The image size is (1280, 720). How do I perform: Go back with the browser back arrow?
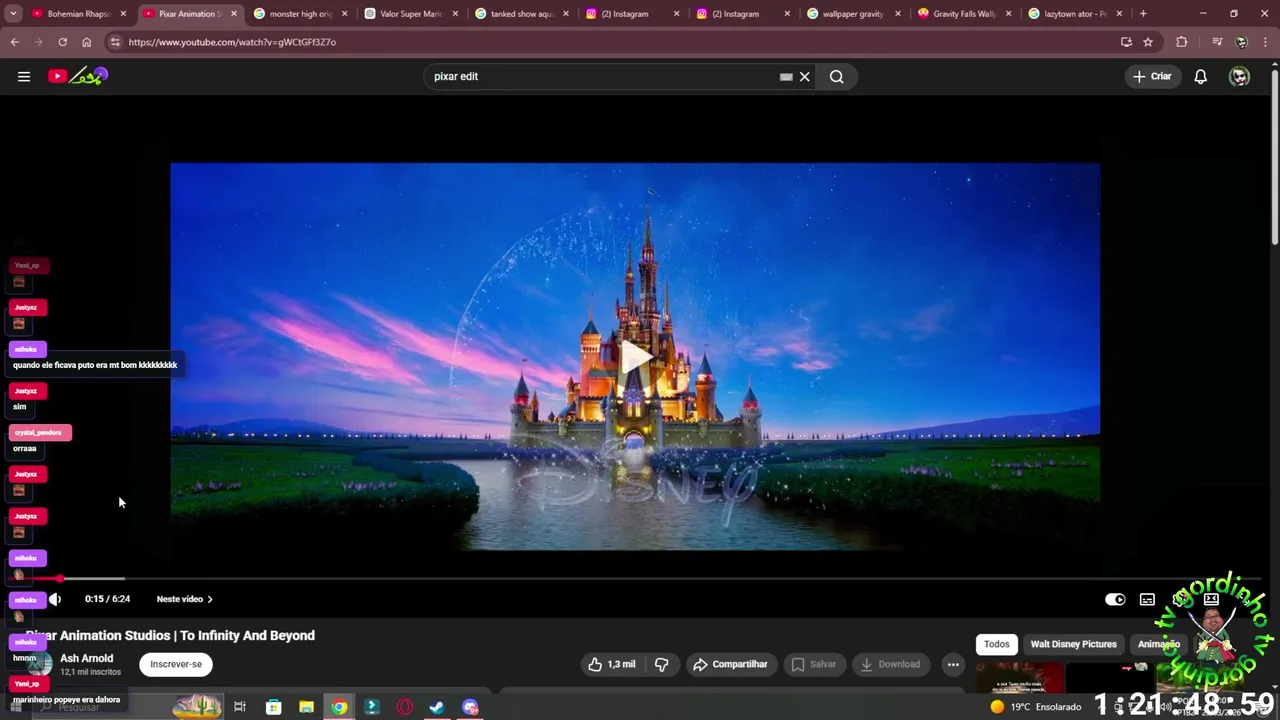click(14, 42)
